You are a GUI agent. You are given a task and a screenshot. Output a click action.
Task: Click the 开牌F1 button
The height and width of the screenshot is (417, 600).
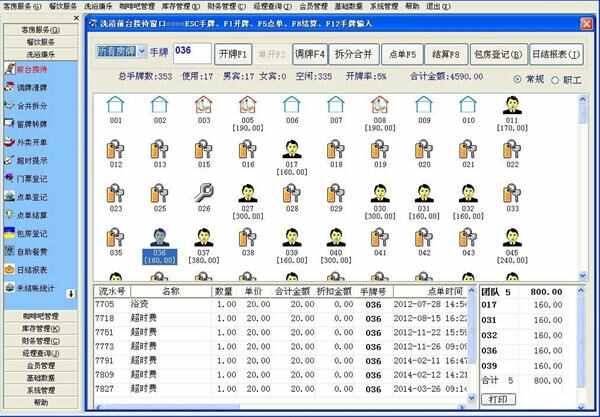point(233,54)
